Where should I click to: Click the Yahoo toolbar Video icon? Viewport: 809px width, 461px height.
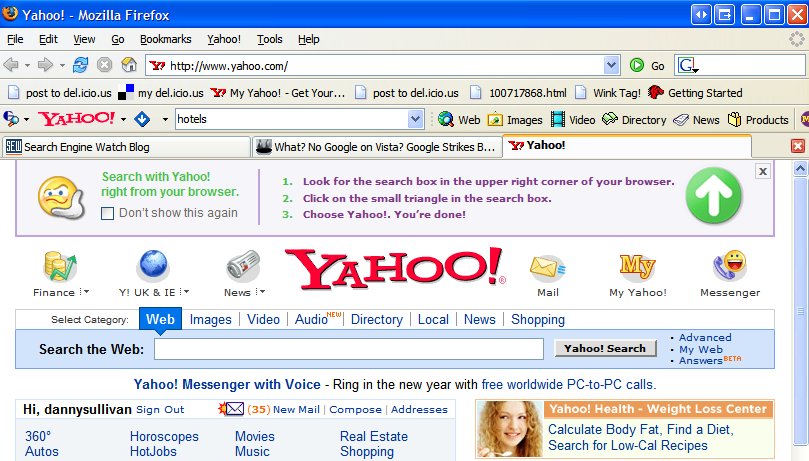click(x=558, y=120)
